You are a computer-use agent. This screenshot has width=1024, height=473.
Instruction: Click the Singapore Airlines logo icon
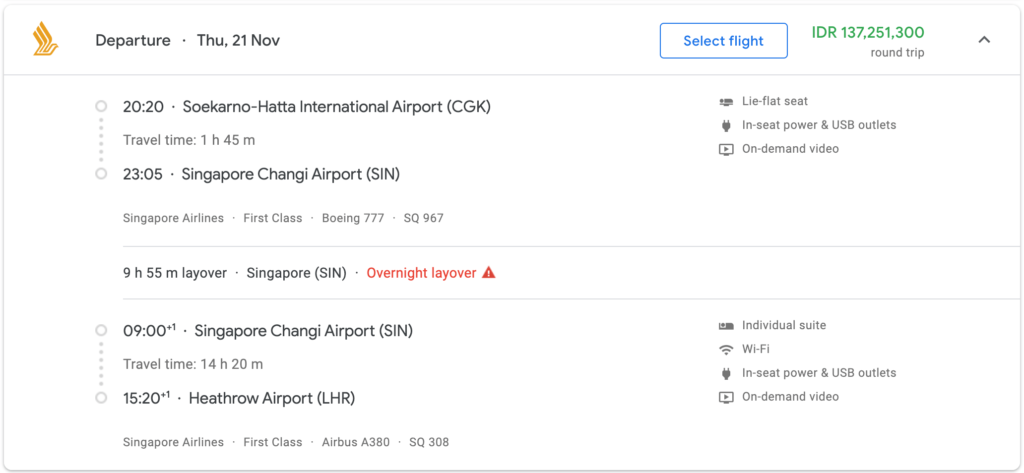46,39
